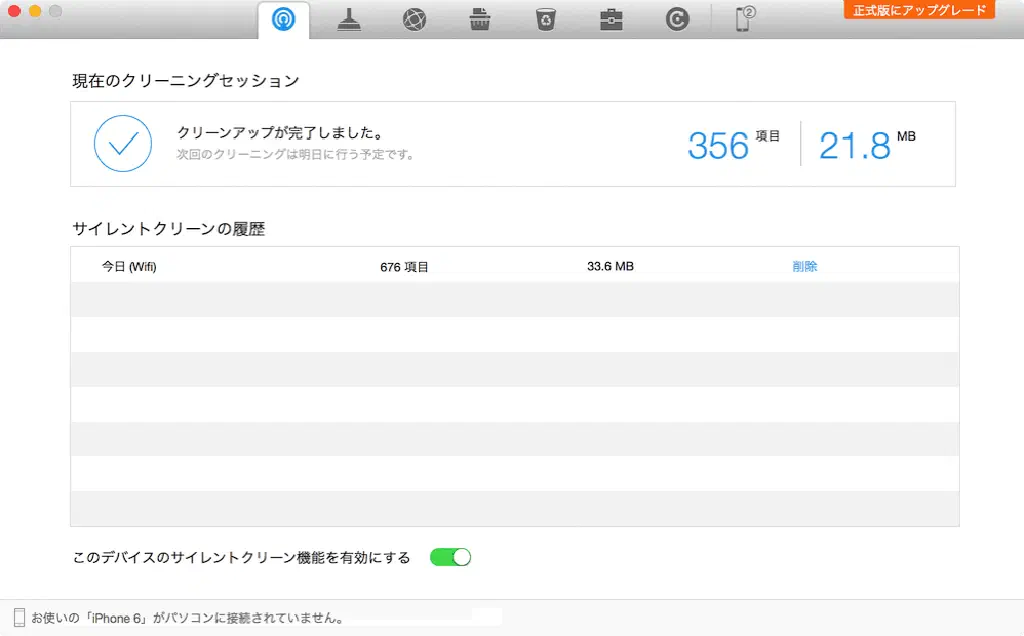Minimize the window with the yellow button

(x=35, y=11)
